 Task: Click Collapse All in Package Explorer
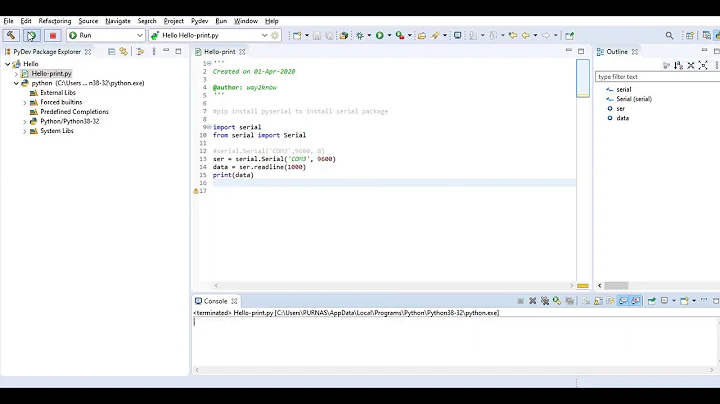pos(112,52)
